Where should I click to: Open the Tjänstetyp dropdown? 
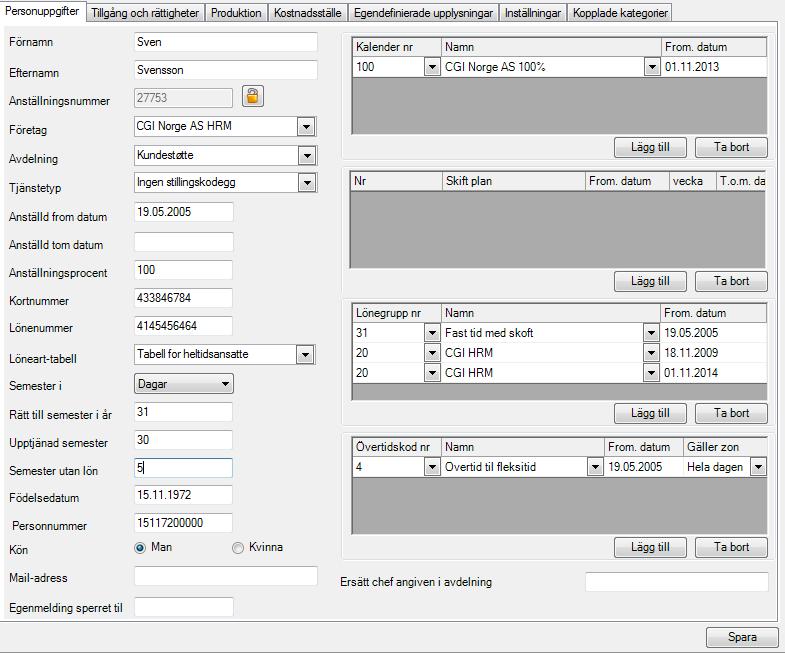(x=307, y=183)
